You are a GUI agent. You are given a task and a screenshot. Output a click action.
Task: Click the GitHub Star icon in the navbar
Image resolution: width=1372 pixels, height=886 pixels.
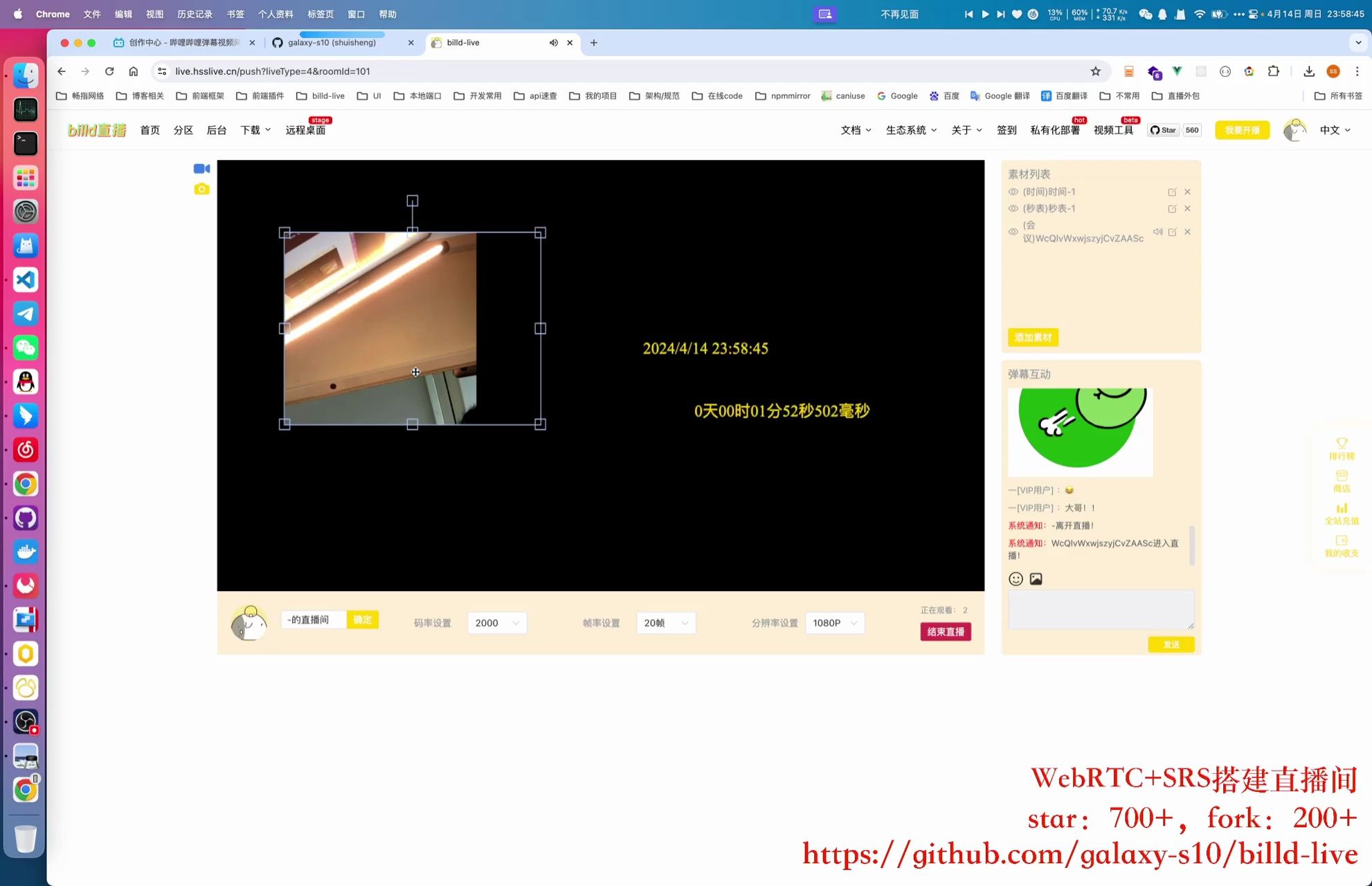pos(1155,129)
